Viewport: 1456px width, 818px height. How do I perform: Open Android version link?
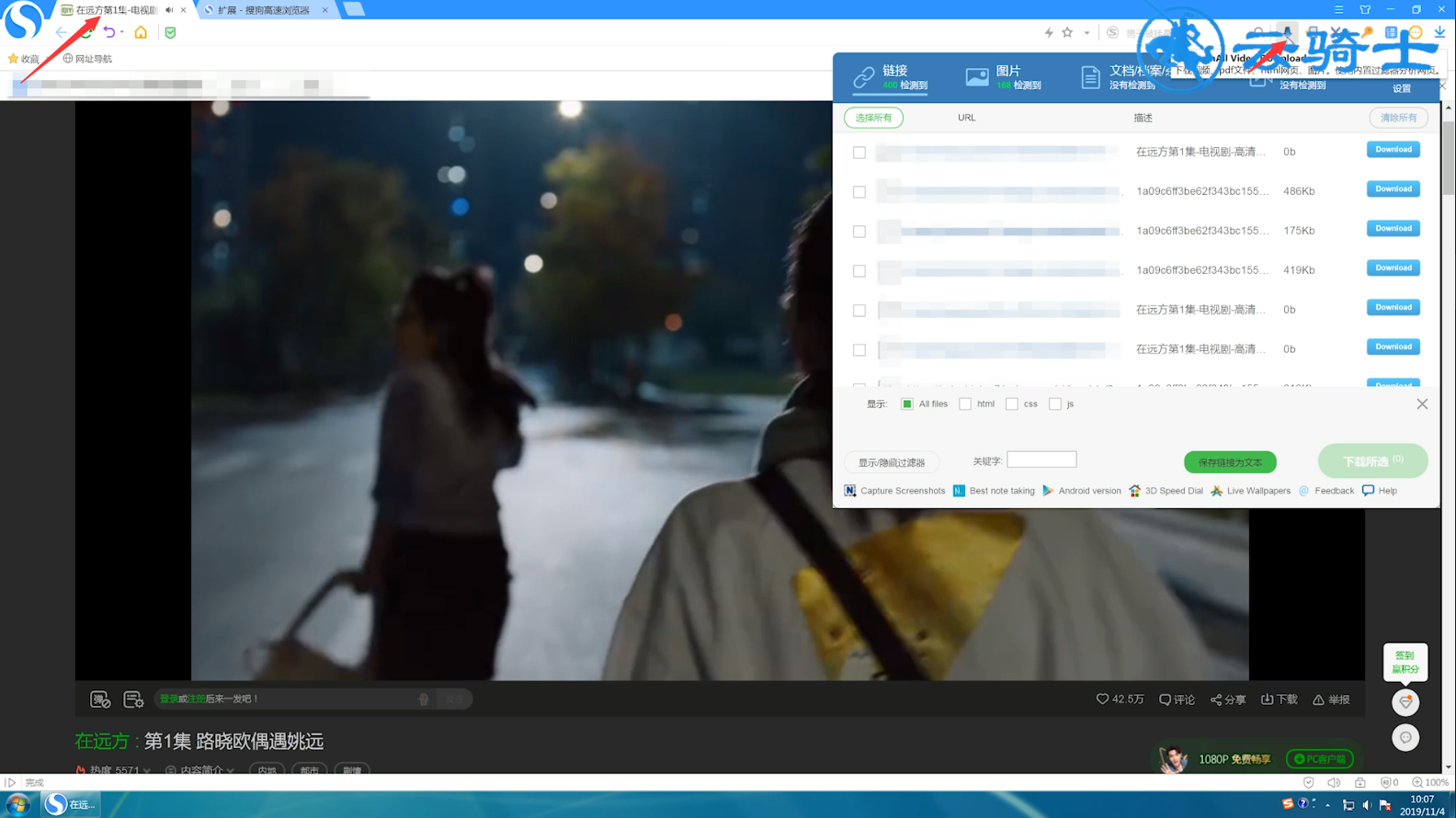[x=1081, y=491]
